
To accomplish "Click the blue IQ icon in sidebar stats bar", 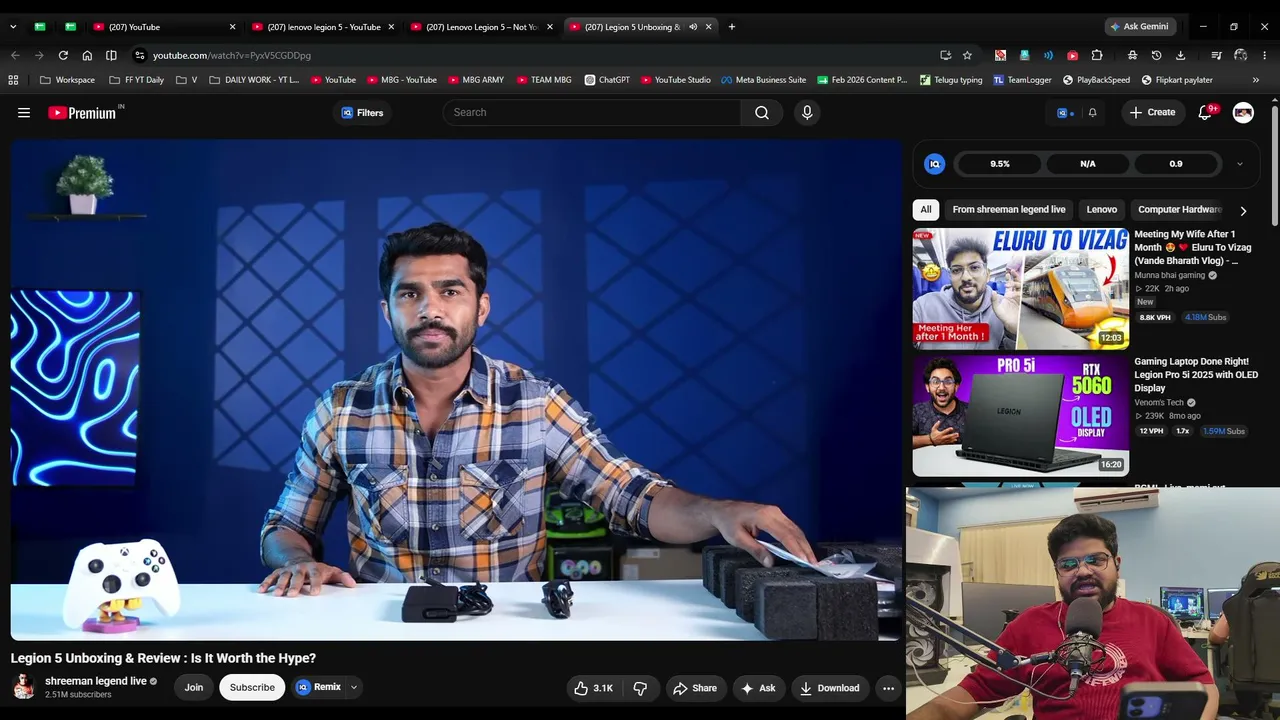I will click(934, 164).
